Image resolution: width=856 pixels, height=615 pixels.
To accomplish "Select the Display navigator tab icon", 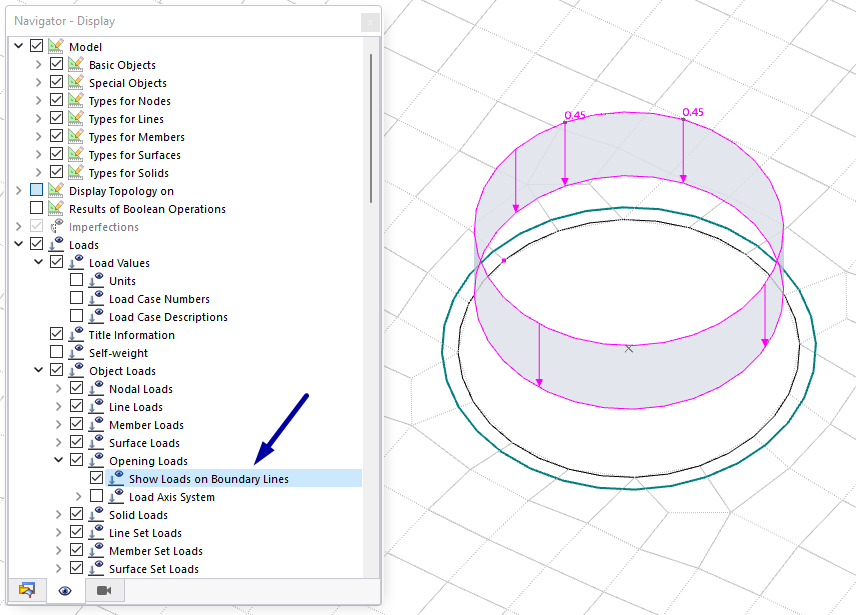I will tap(26, 590).
